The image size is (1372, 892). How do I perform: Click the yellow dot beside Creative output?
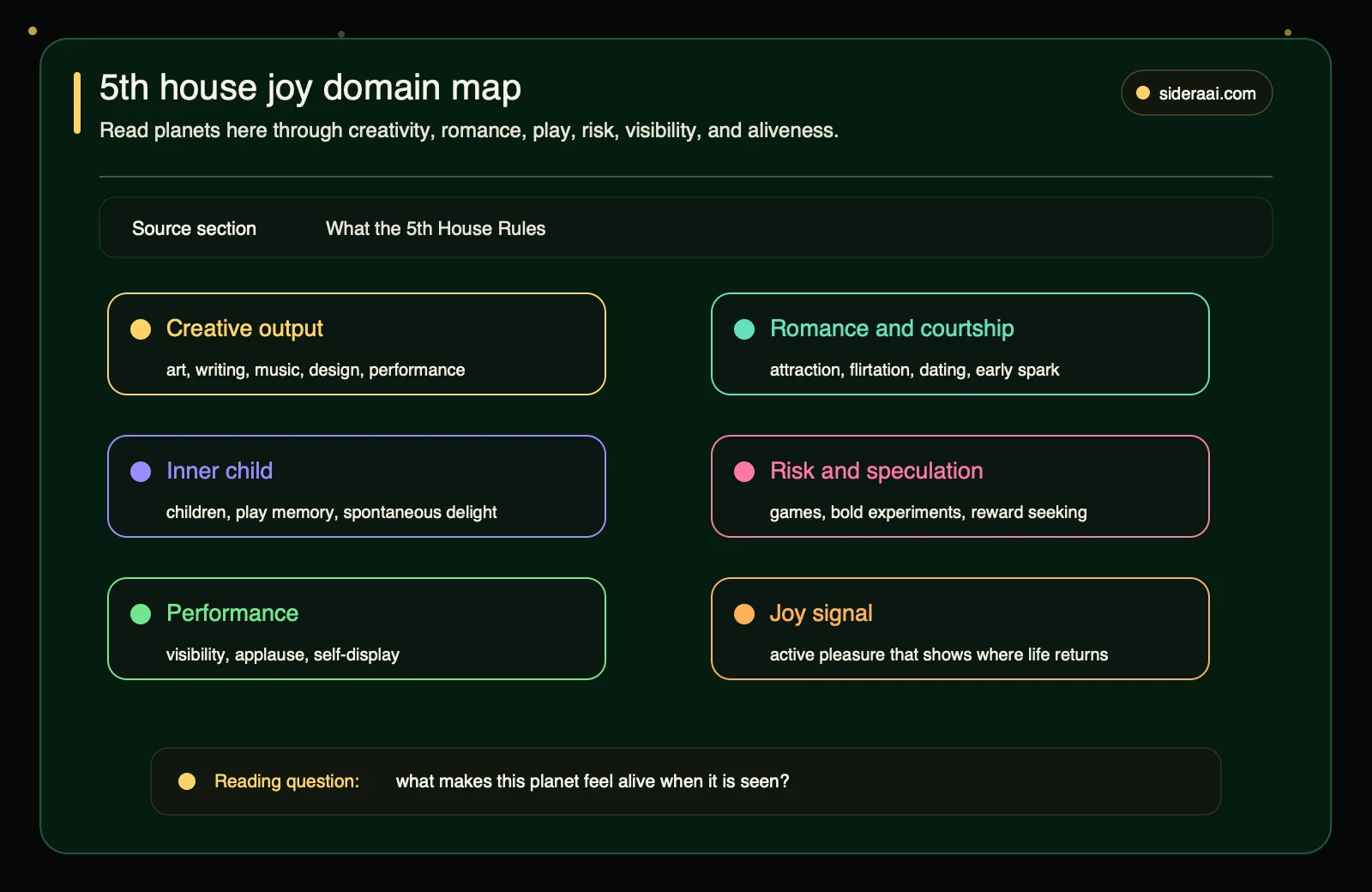[141, 329]
